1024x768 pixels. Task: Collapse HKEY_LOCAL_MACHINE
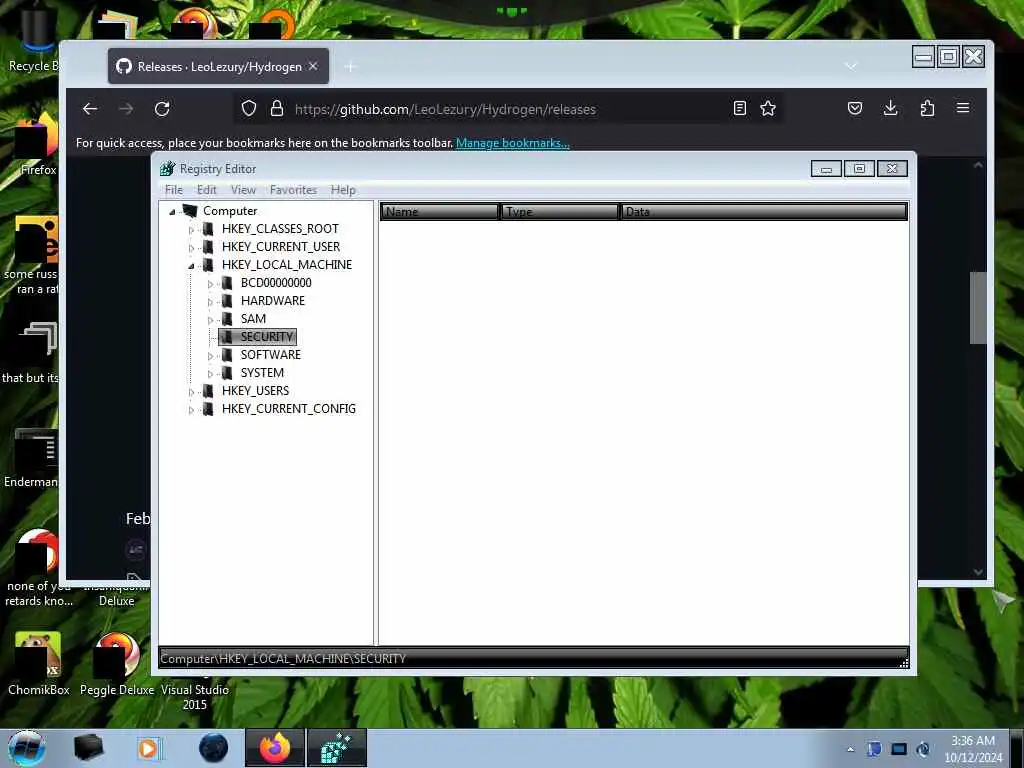[191, 266]
